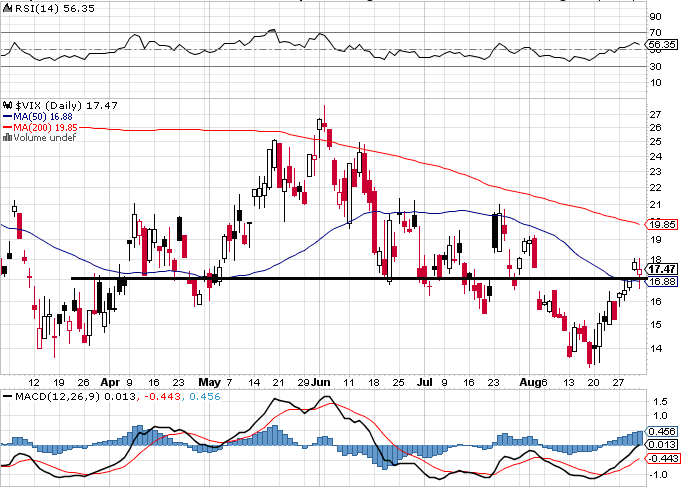The image size is (685, 487).
Task: Select the RSI(14) 56.35 label
Action: 55,8
